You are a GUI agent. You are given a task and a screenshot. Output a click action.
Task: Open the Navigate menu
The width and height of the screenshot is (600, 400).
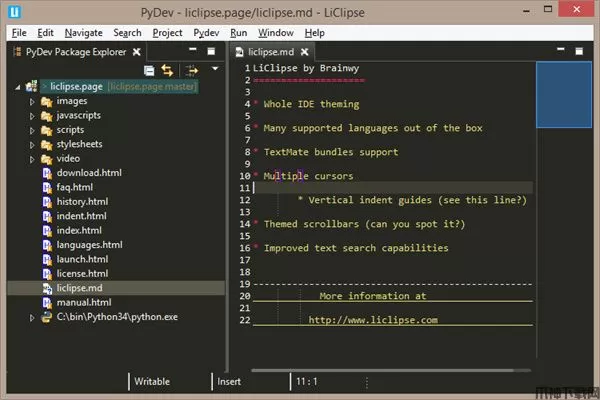[x=83, y=32]
